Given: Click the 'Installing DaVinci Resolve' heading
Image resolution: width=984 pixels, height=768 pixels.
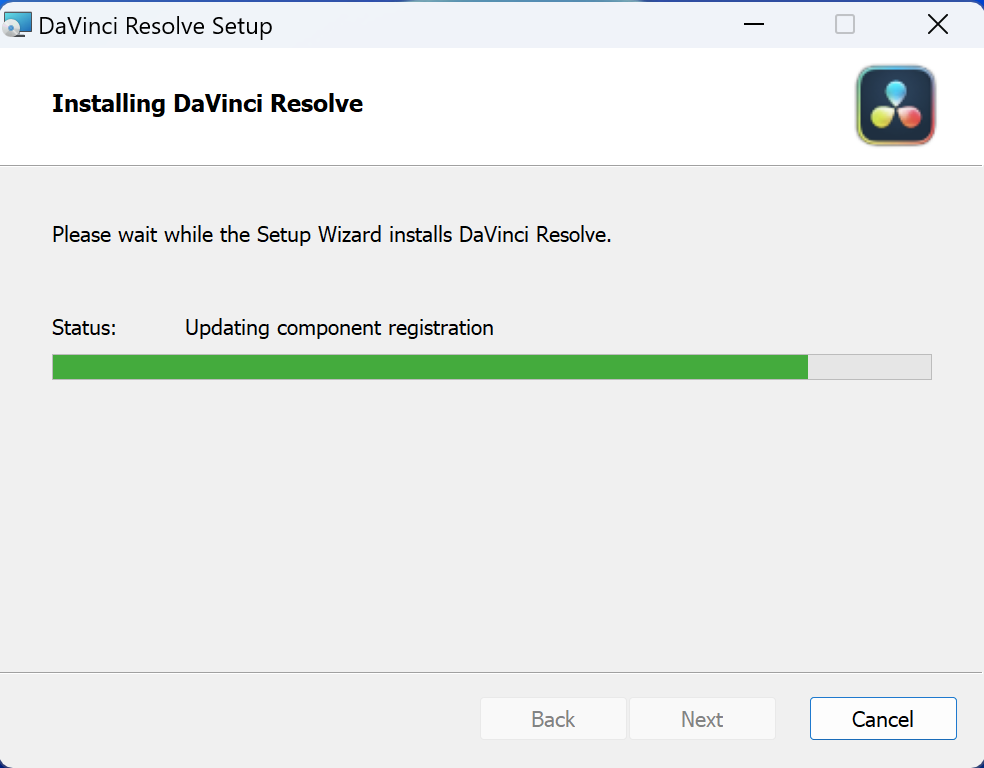Looking at the screenshot, I should pyautogui.click(x=207, y=104).
